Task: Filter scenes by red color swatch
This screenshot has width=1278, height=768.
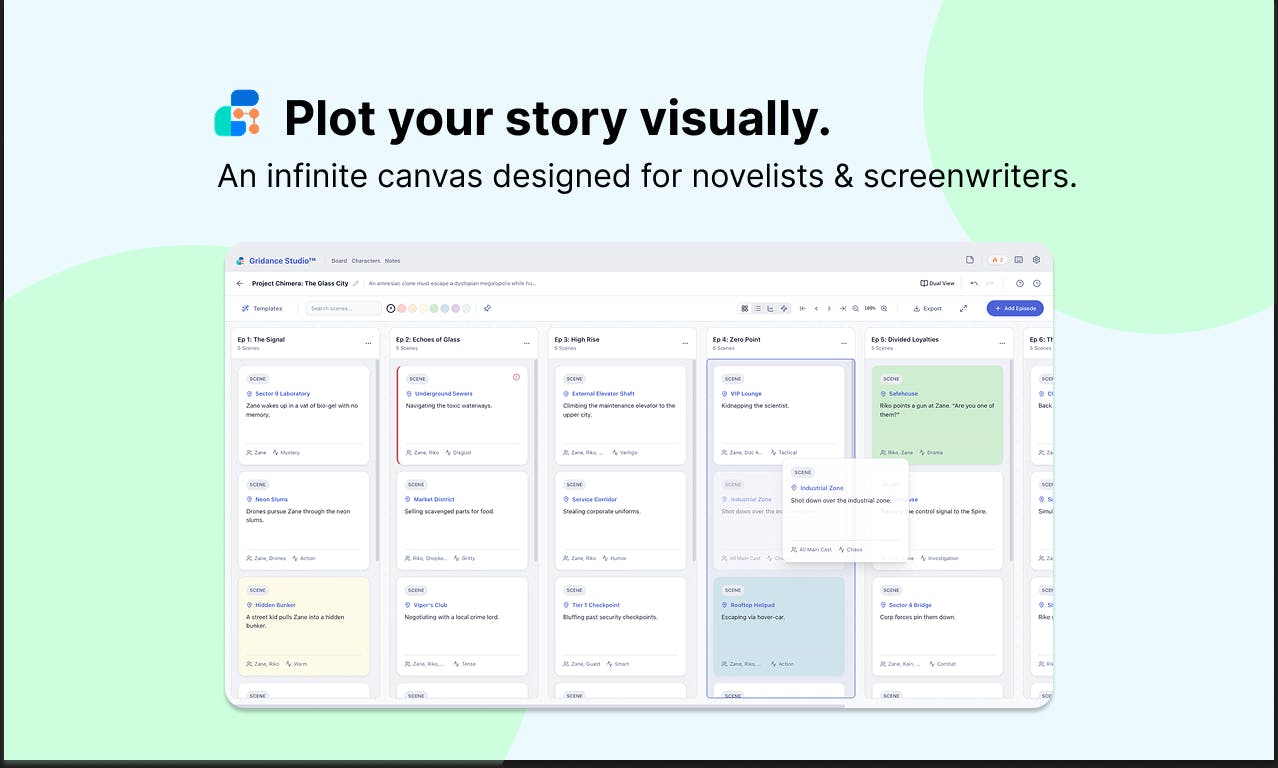Action: (402, 308)
